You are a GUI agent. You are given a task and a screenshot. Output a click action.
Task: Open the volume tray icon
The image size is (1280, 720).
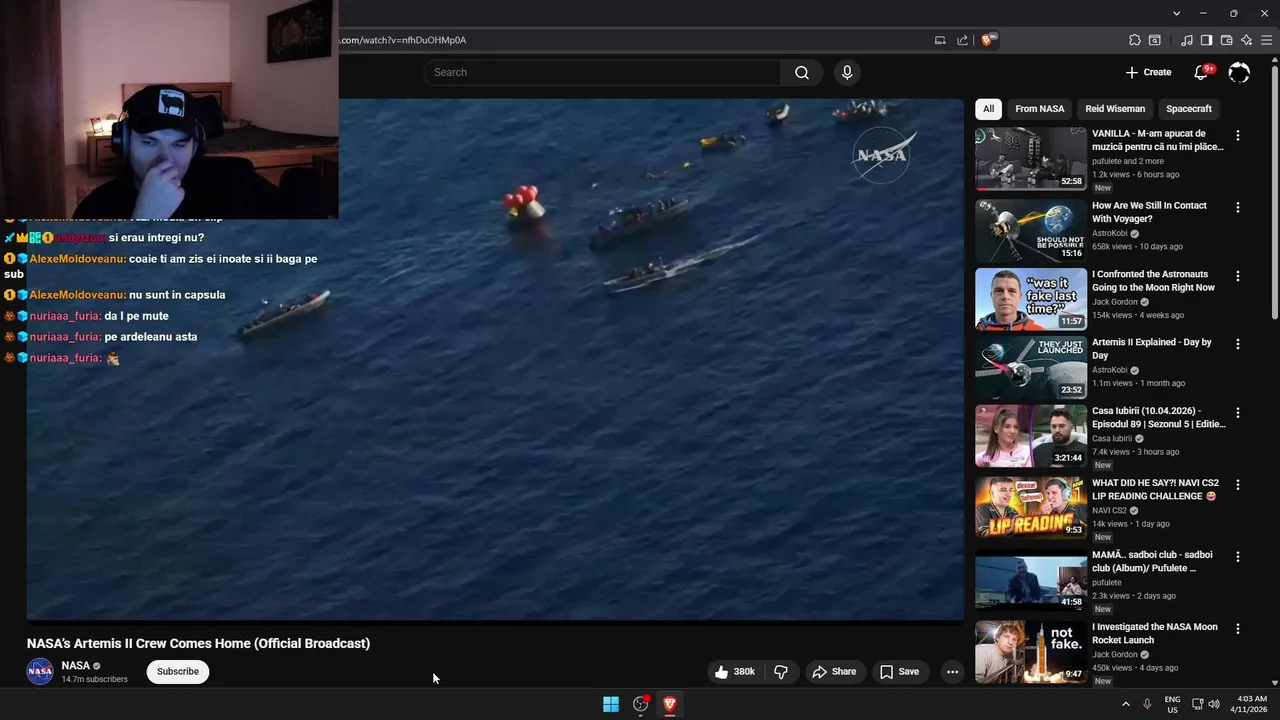(x=1214, y=704)
